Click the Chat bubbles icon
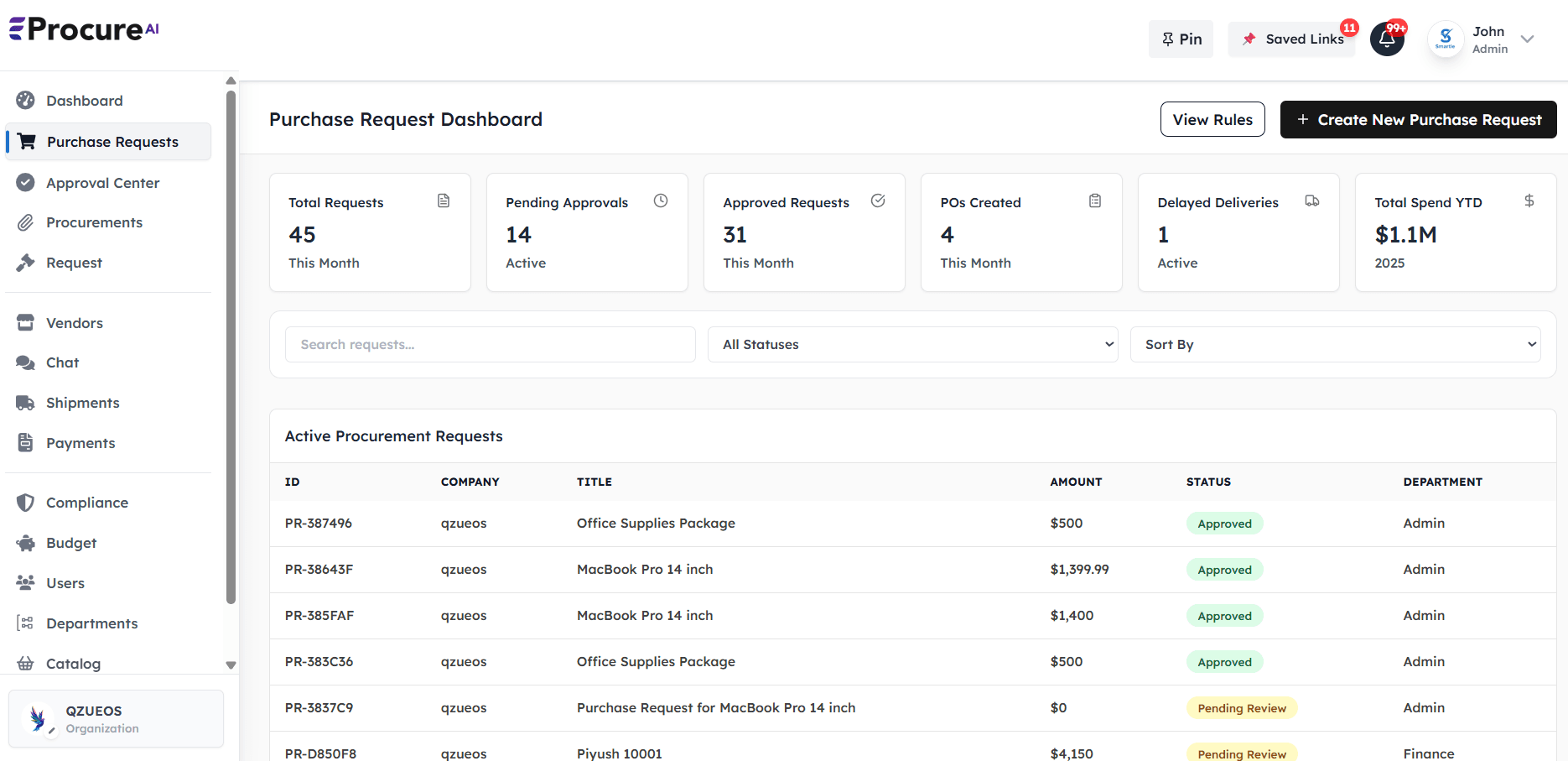 26,362
